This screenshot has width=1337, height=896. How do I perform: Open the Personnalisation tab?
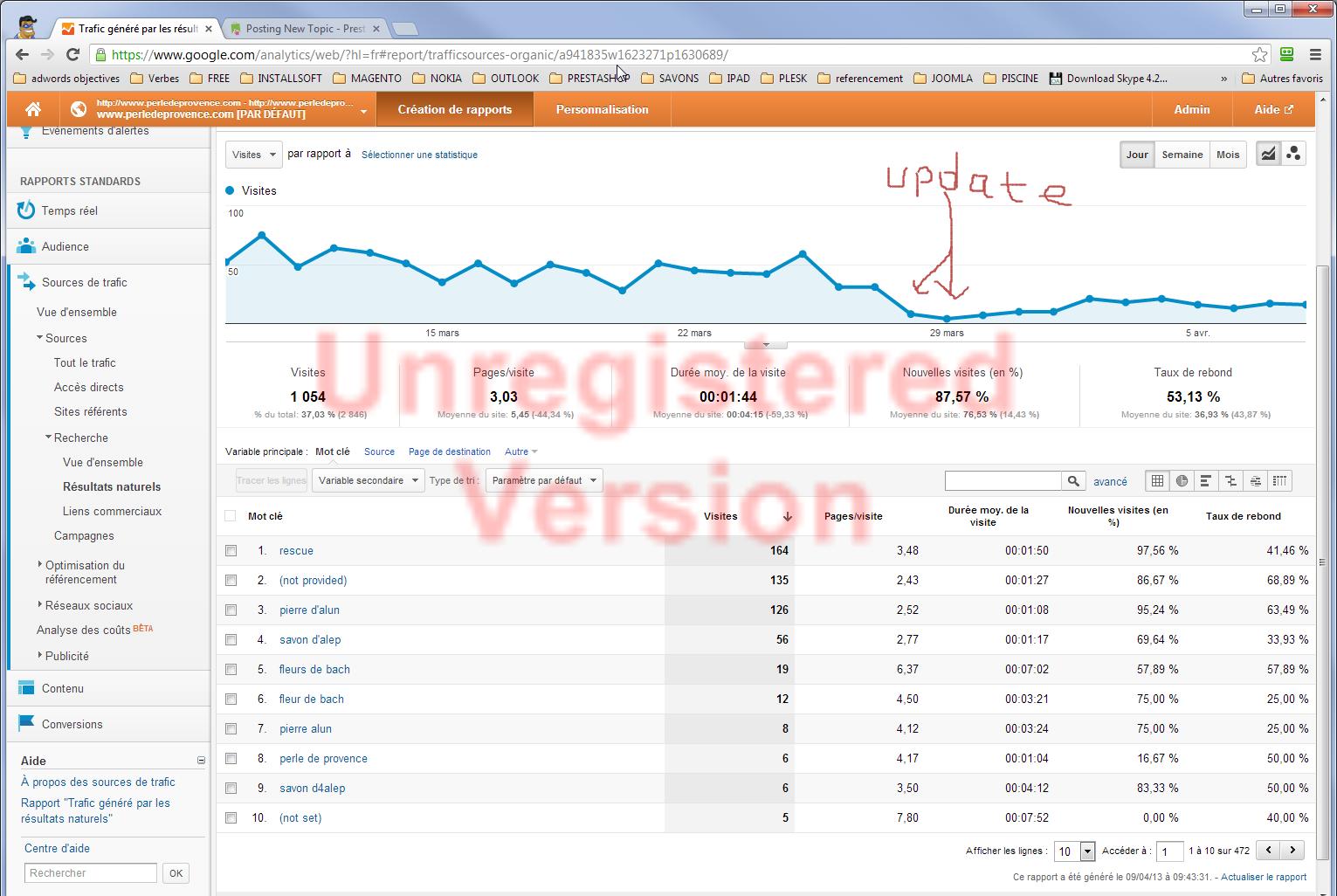(603, 109)
